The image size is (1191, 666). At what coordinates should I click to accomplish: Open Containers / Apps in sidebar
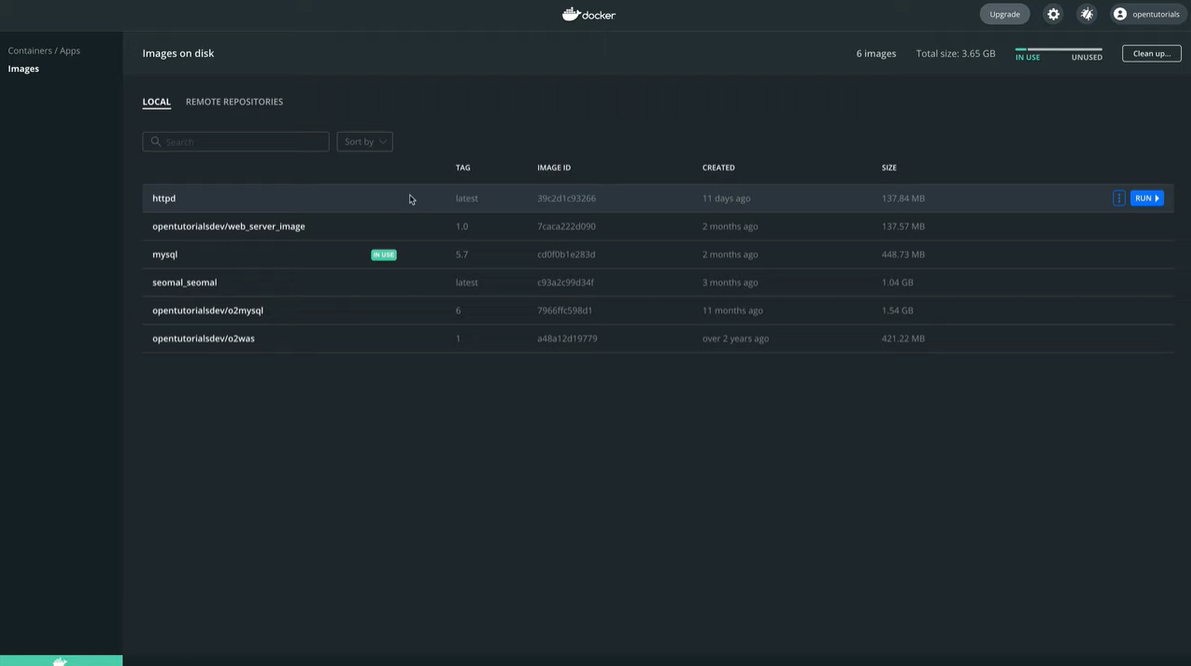(44, 51)
